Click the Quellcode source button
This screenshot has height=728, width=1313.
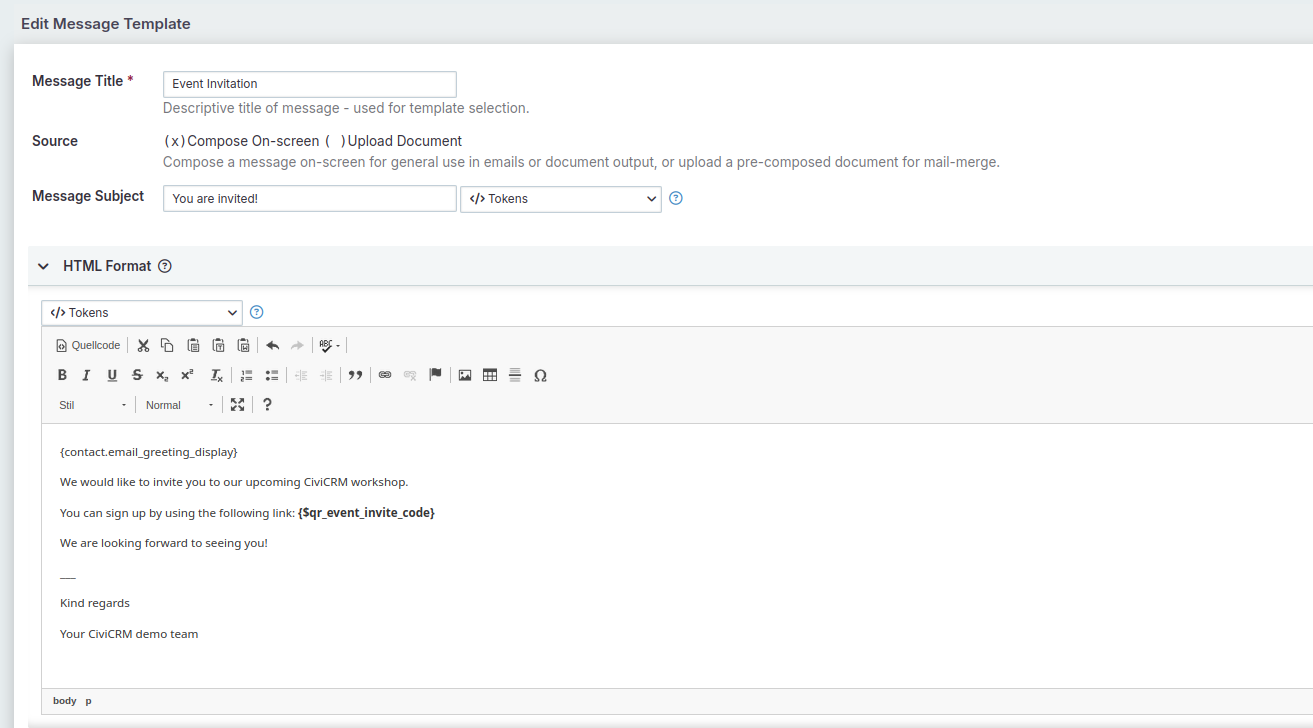tap(88, 346)
